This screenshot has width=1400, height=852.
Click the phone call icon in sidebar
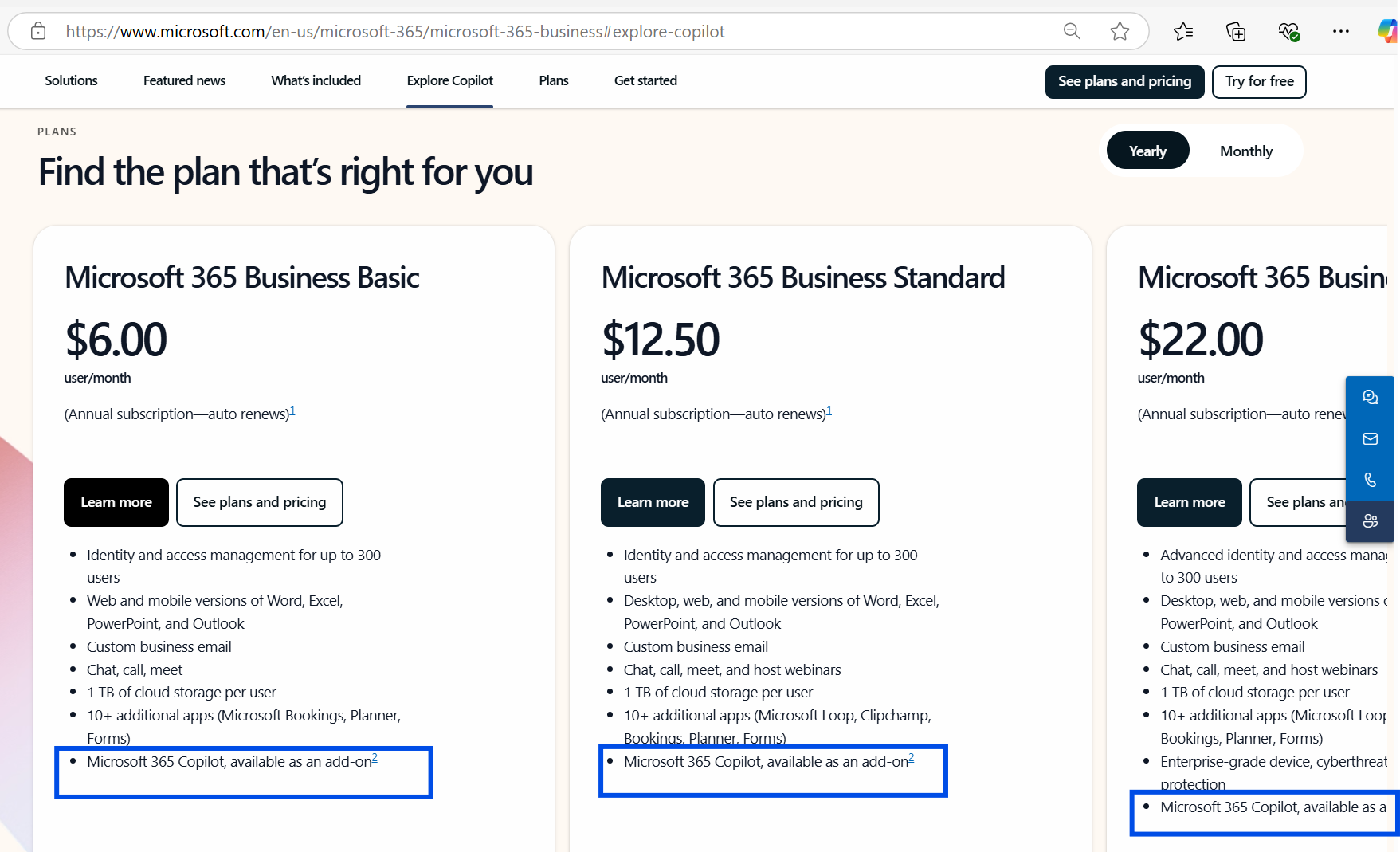(1370, 480)
